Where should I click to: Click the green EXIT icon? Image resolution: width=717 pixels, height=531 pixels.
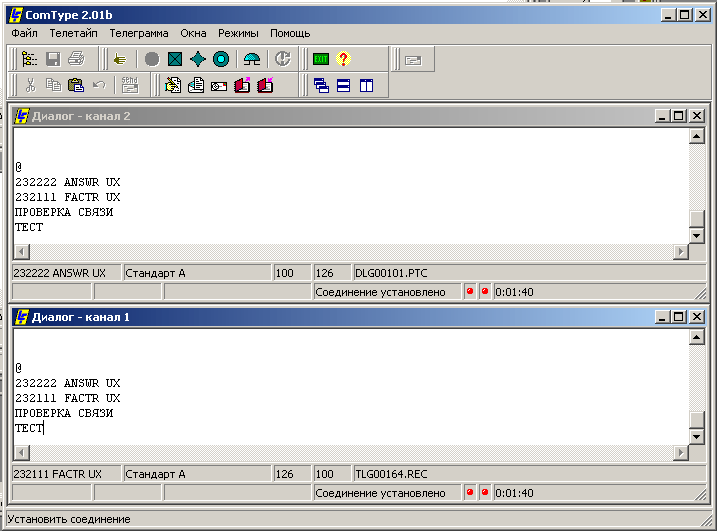pyautogui.click(x=321, y=59)
